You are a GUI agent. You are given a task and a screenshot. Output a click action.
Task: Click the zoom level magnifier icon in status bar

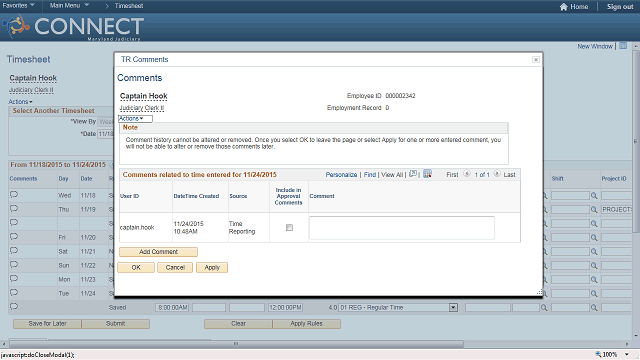pyautogui.click(x=598, y=354)
